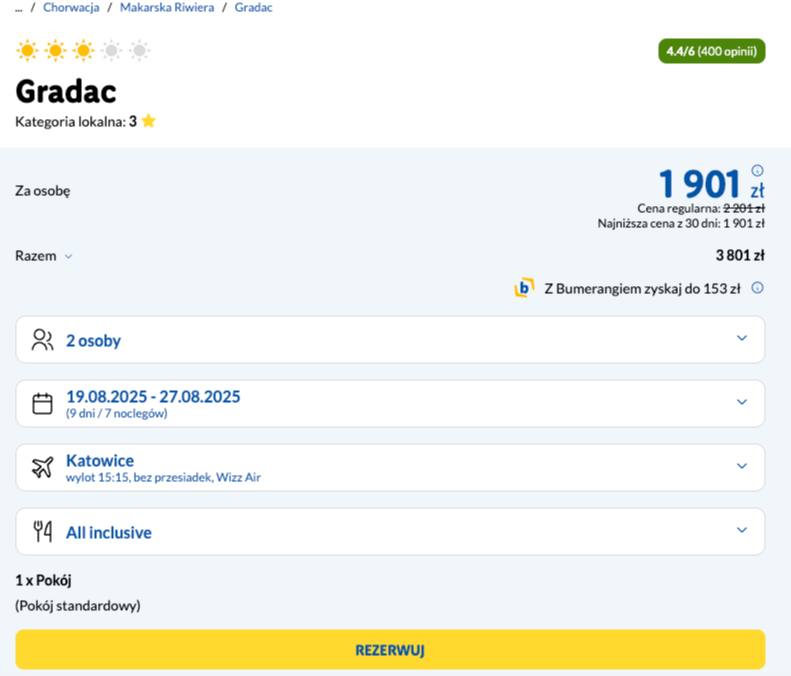Click the (9 dni / 7 noclegów) text
Screen dimensions: 791x676
tap(117, 413)
